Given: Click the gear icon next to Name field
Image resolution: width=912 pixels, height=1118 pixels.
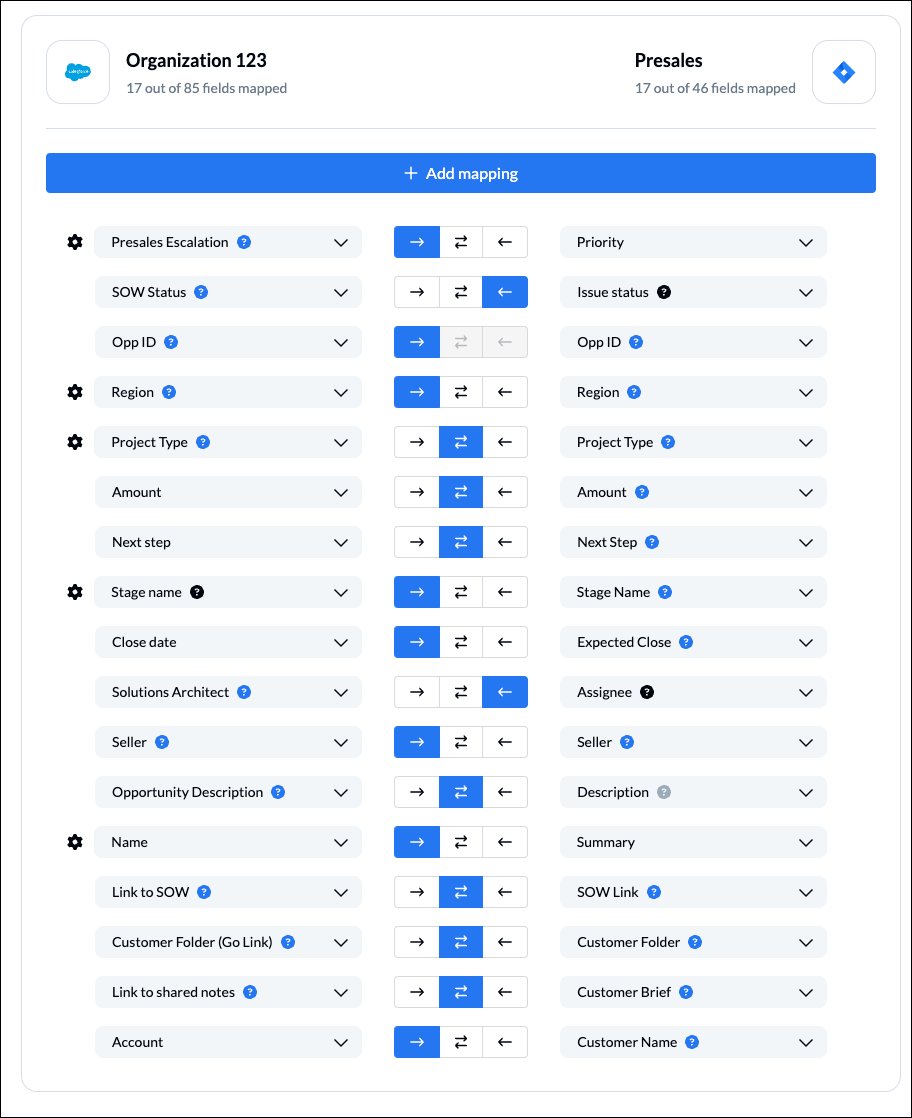Looking at the screenshot, I should tap(74, 842).
